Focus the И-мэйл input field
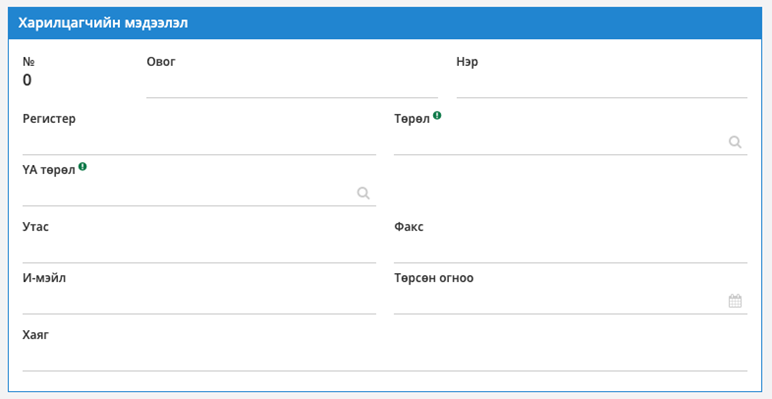This screenshot has height=399, width=772. 199,301
